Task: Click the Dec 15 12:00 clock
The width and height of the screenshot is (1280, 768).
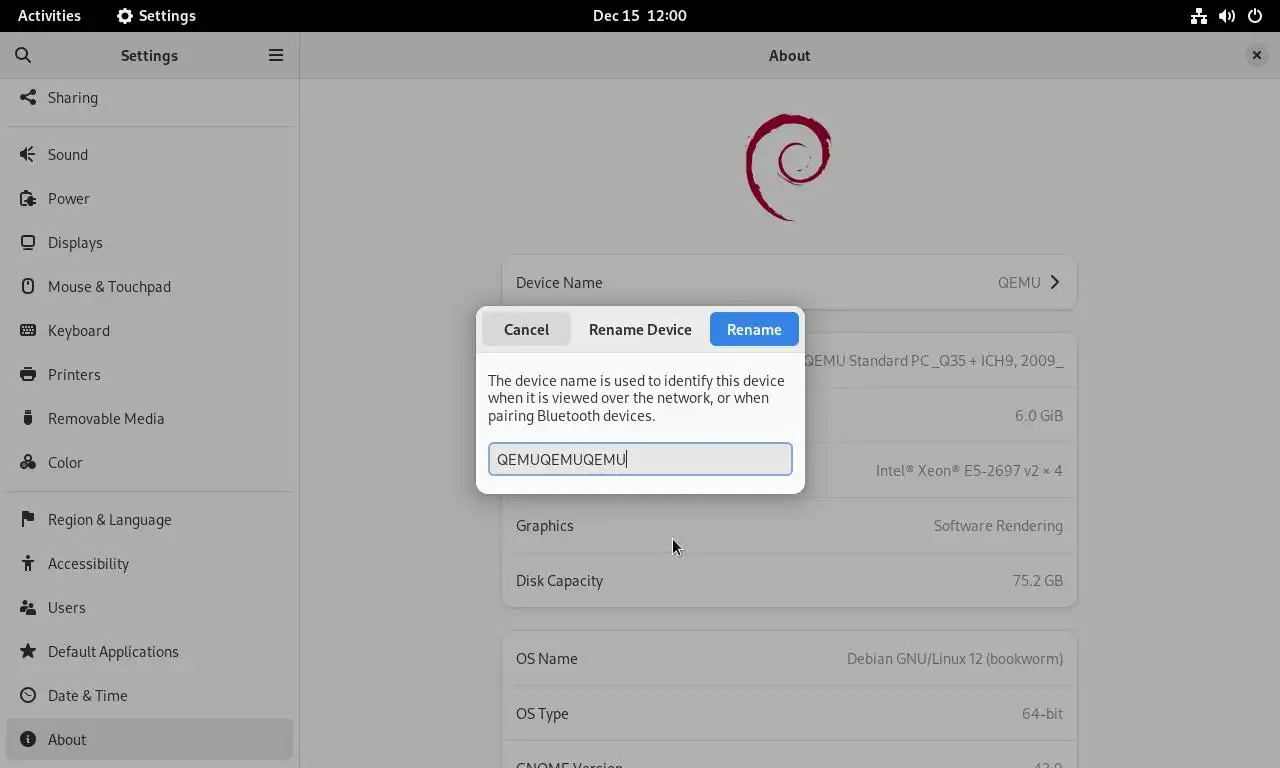Action: coord(640,16)
